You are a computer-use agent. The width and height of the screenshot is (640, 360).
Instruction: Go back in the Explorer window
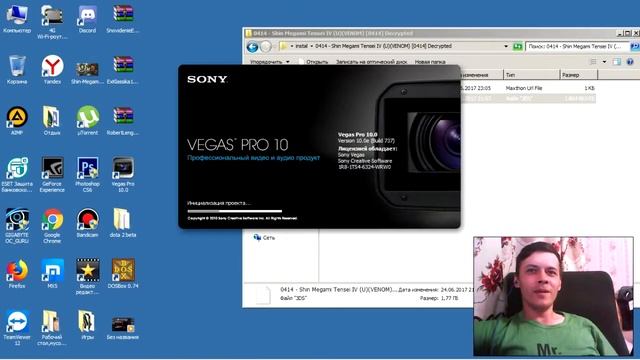pos(252,47)
